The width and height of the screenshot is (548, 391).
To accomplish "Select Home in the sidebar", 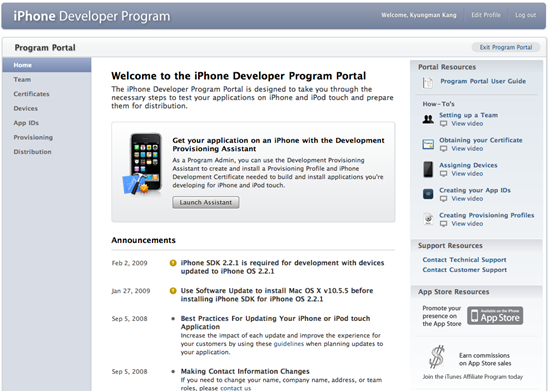I will click(x=47, y=65).
